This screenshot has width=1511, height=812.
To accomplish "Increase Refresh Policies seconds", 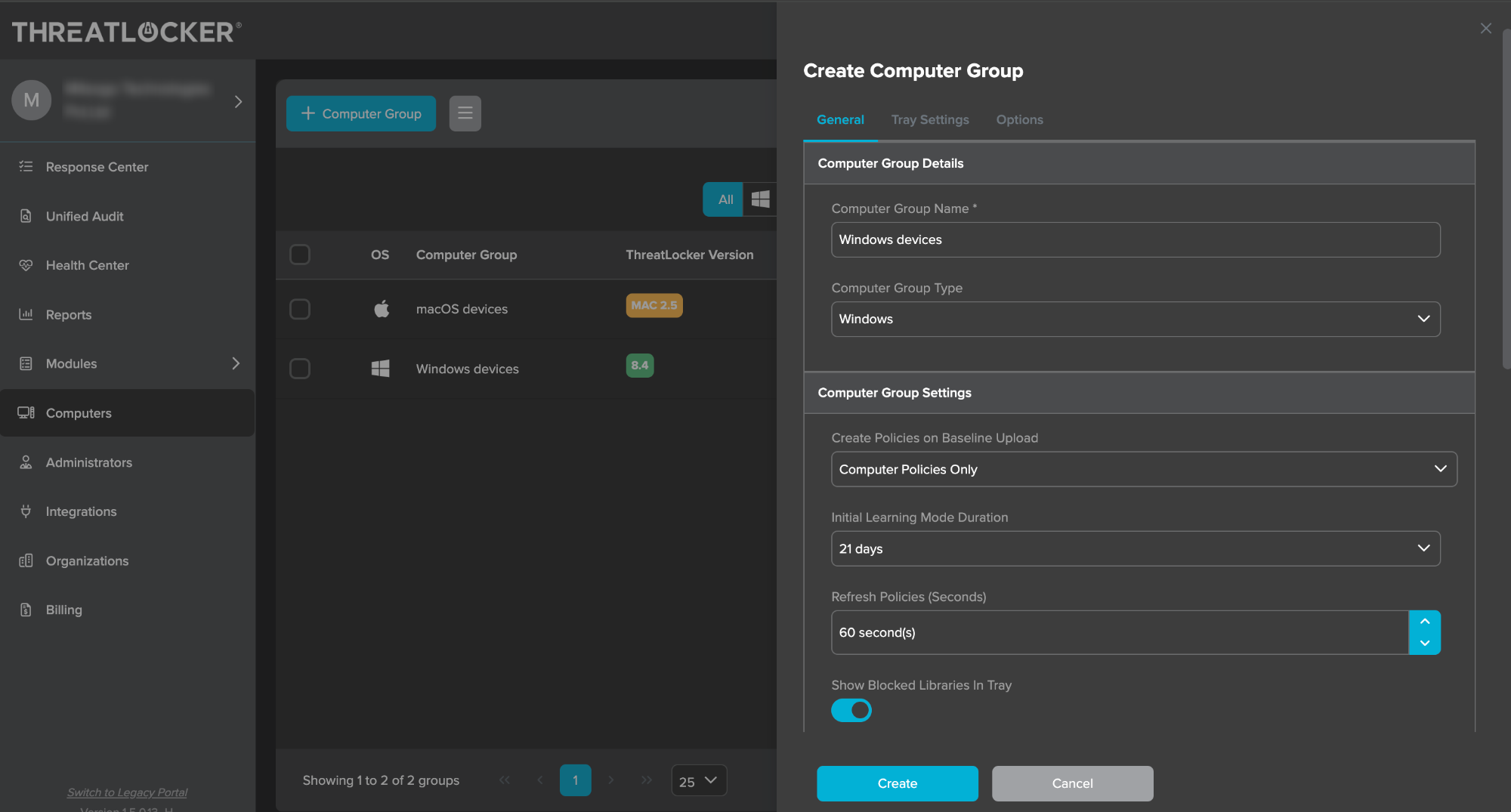I will coord(1425,621).
